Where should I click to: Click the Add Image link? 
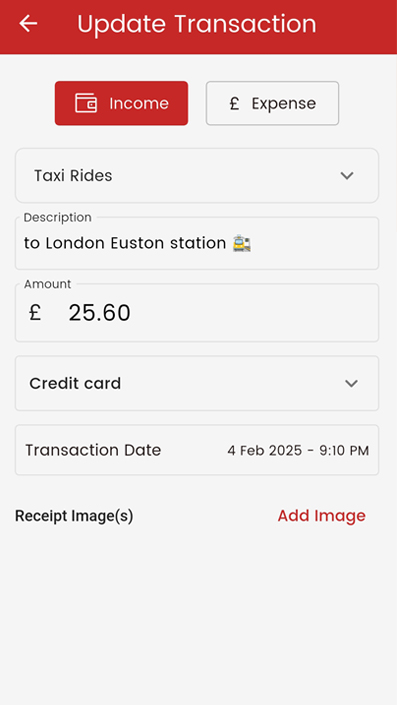321,516
